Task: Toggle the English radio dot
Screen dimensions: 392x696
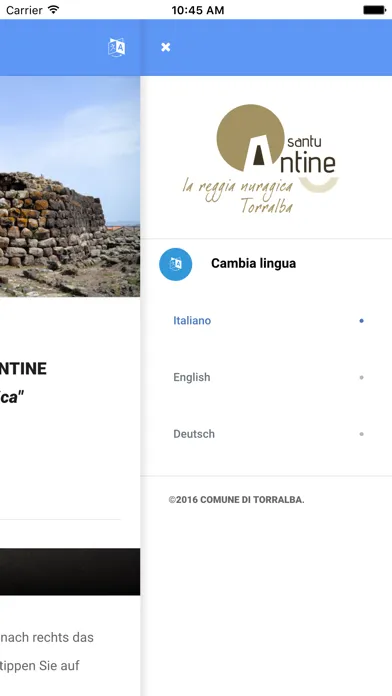Action: [x=361, y=377]
